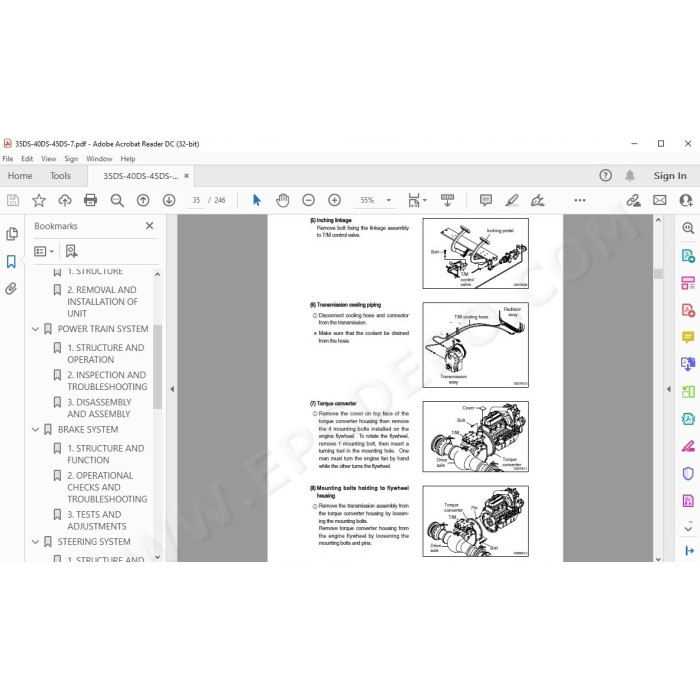Open bookmark 1. STRUCTURE AND FUNCTION
700x700 pixels.
click(x=105, y=454)
